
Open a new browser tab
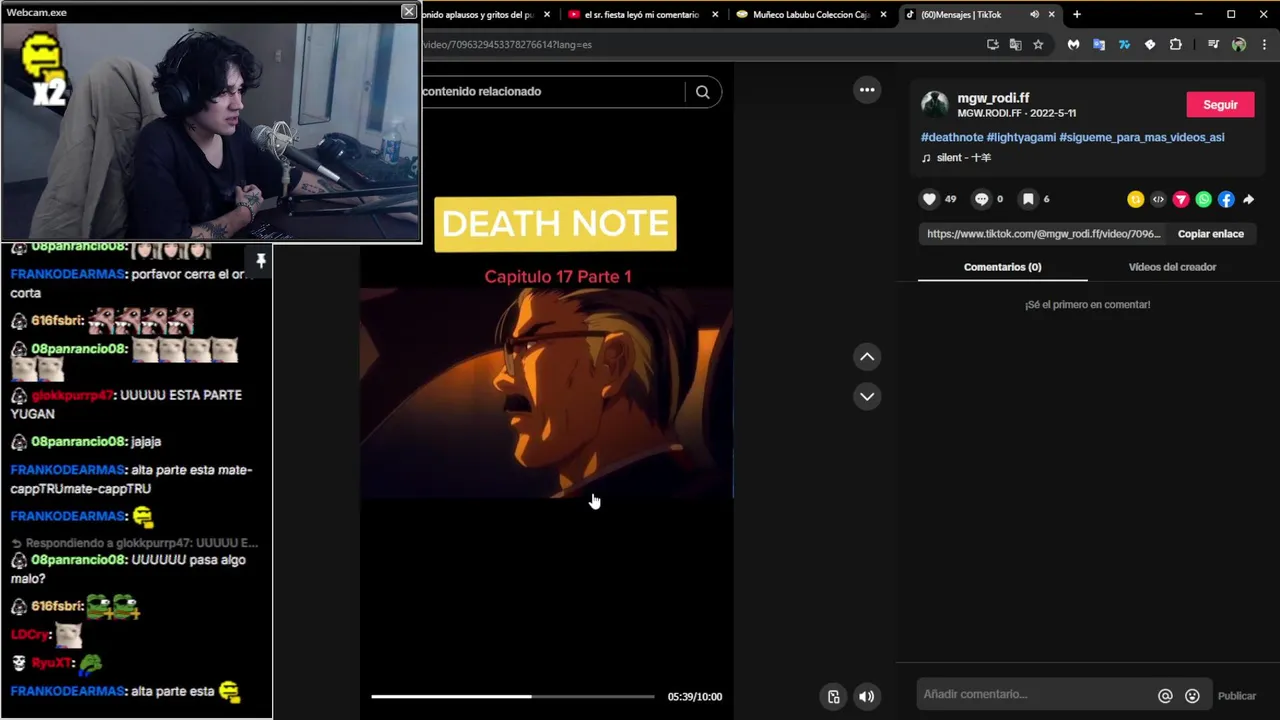[1077, 14]
